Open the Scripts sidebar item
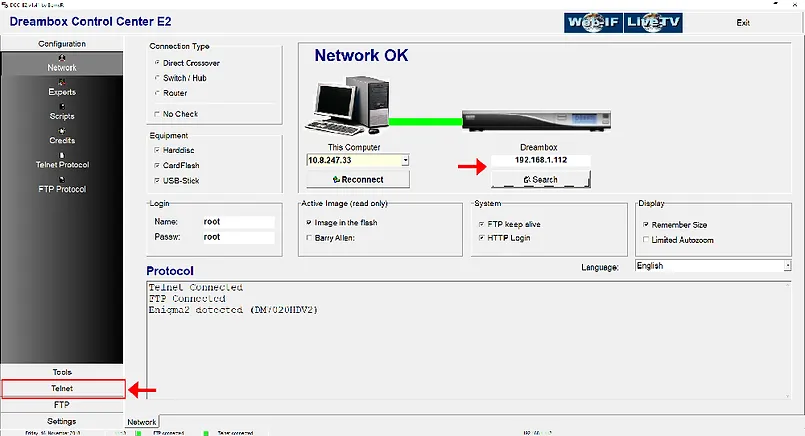The image size is (805, 436). click(x=62, y=112)
